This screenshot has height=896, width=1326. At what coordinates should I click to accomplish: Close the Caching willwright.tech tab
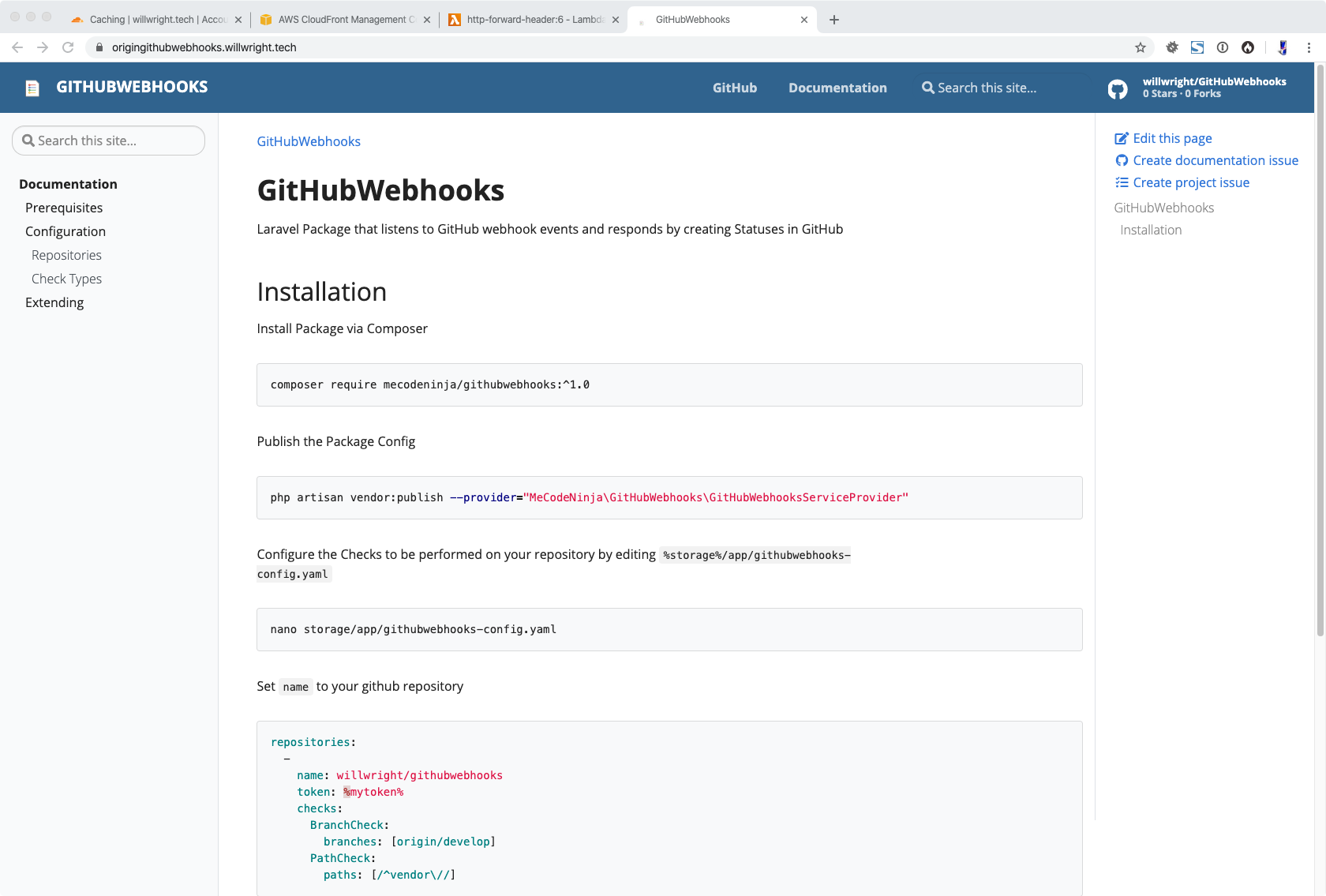pyautogui.click(x=238, y=20)
